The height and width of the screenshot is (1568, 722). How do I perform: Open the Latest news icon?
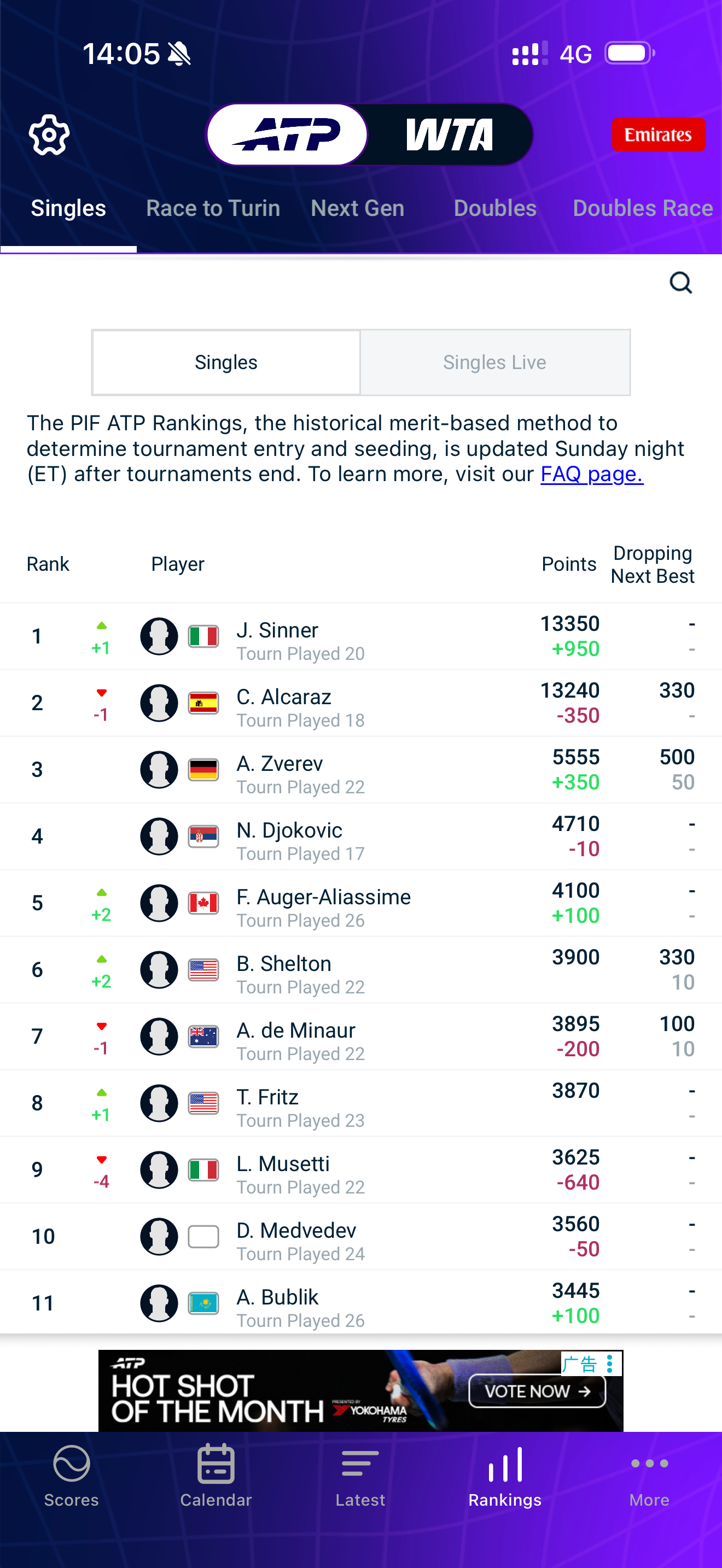tap(360, 1464)
